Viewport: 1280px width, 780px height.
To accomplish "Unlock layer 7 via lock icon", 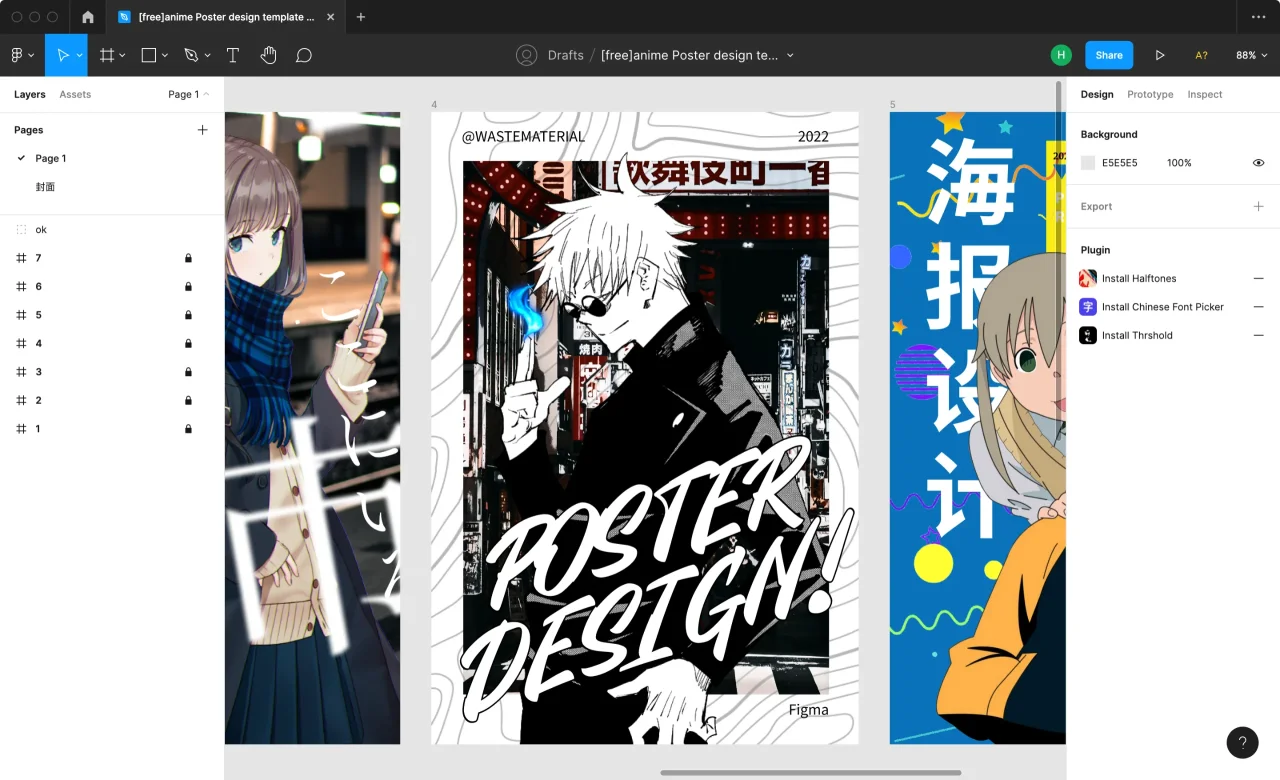I will tap(188, 258).
